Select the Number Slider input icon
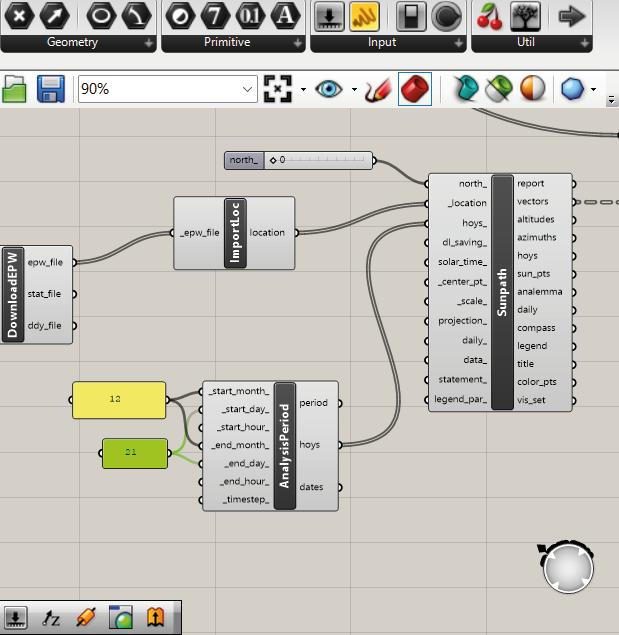Viewport: 619px width, 635px height. pyautogui.click(x=329, y=16)
